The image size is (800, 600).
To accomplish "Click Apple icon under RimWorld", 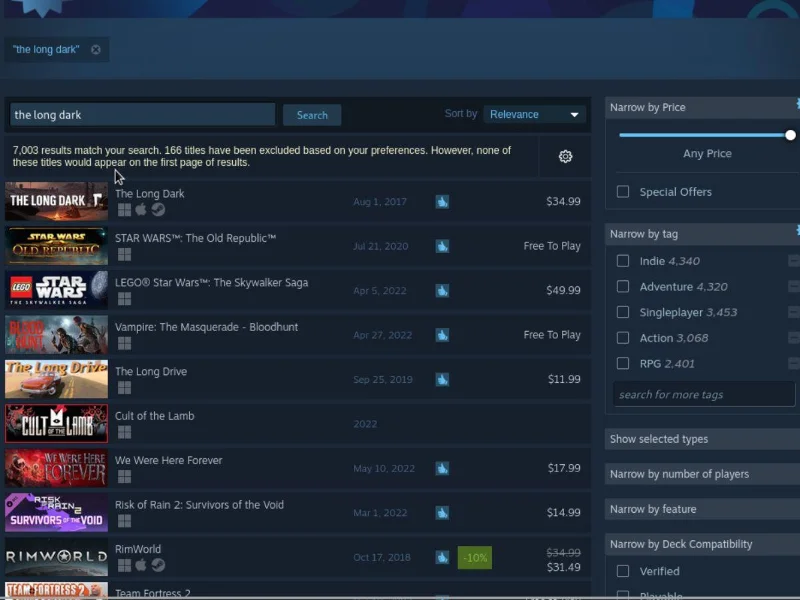I will (141, 565).
